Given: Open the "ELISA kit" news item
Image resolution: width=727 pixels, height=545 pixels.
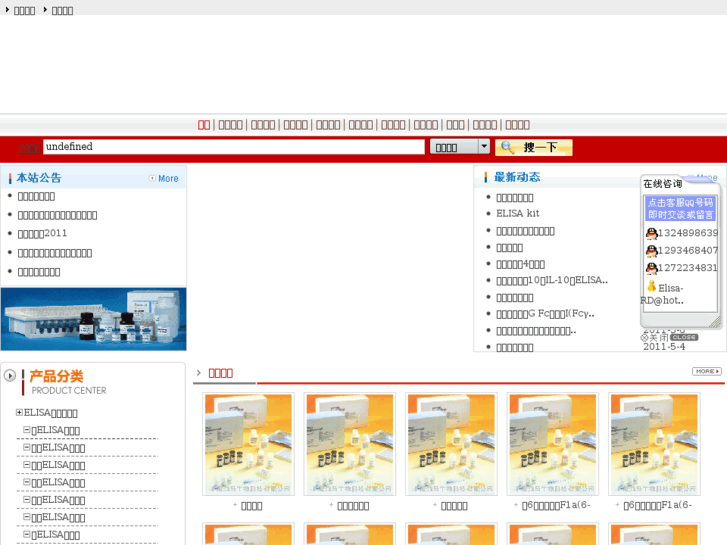Looking at the screenshot, I should tap(517, 213).
